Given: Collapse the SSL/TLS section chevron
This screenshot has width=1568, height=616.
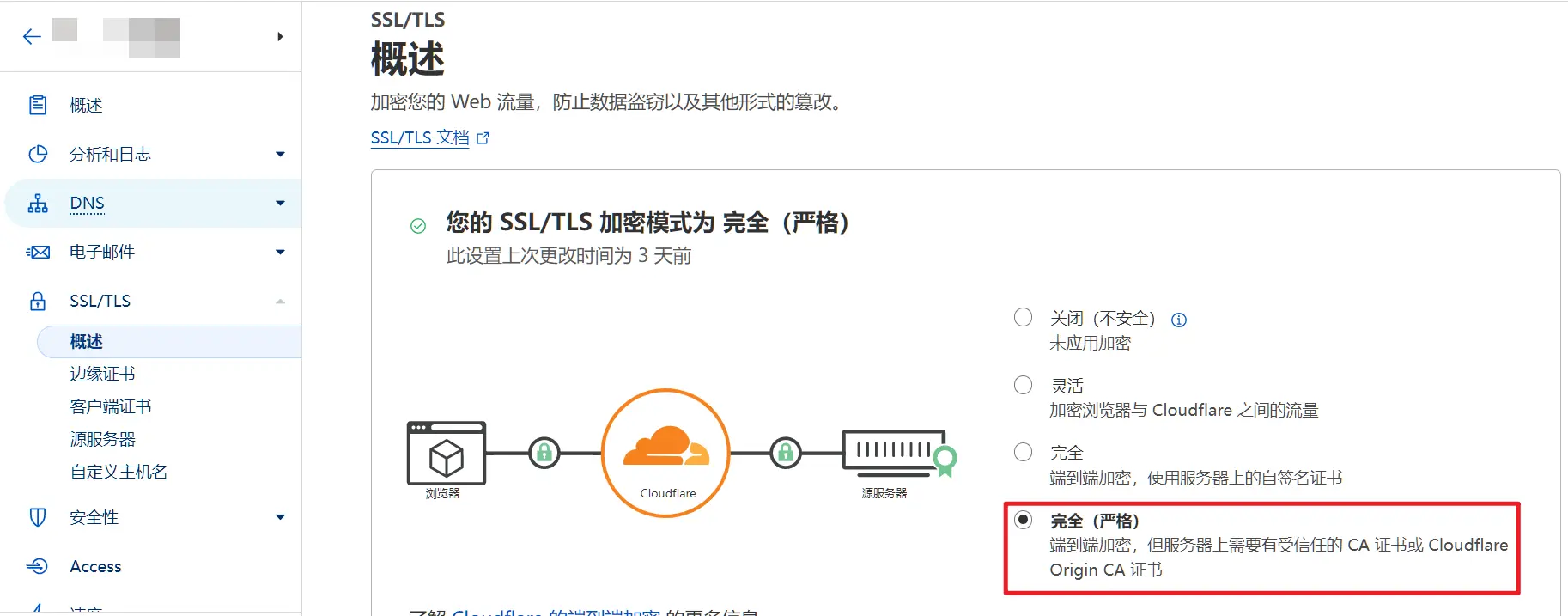Looking at the screenshot, I should [x=280, y=302].
